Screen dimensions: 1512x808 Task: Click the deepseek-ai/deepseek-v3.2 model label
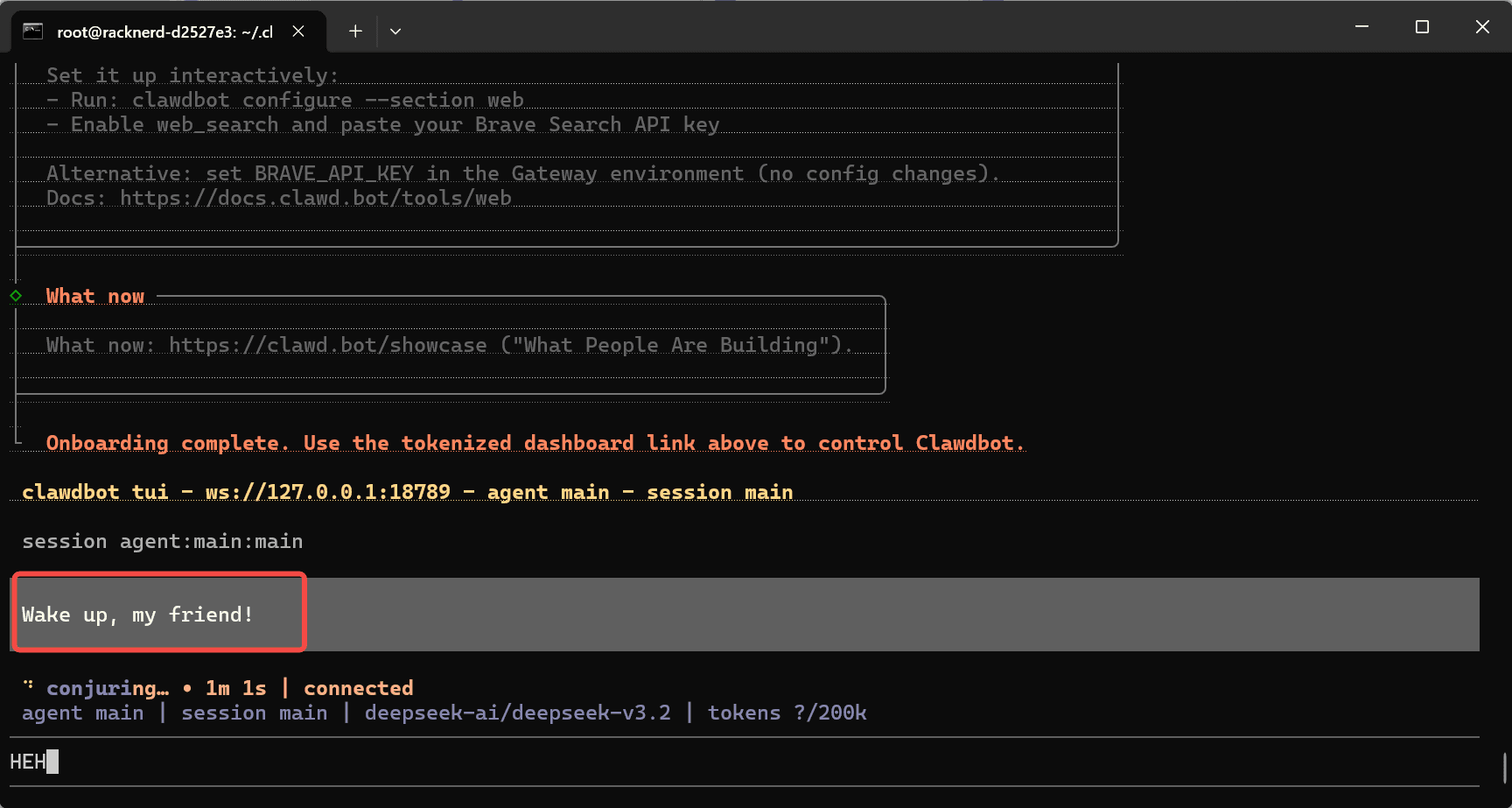pos(517,713)
